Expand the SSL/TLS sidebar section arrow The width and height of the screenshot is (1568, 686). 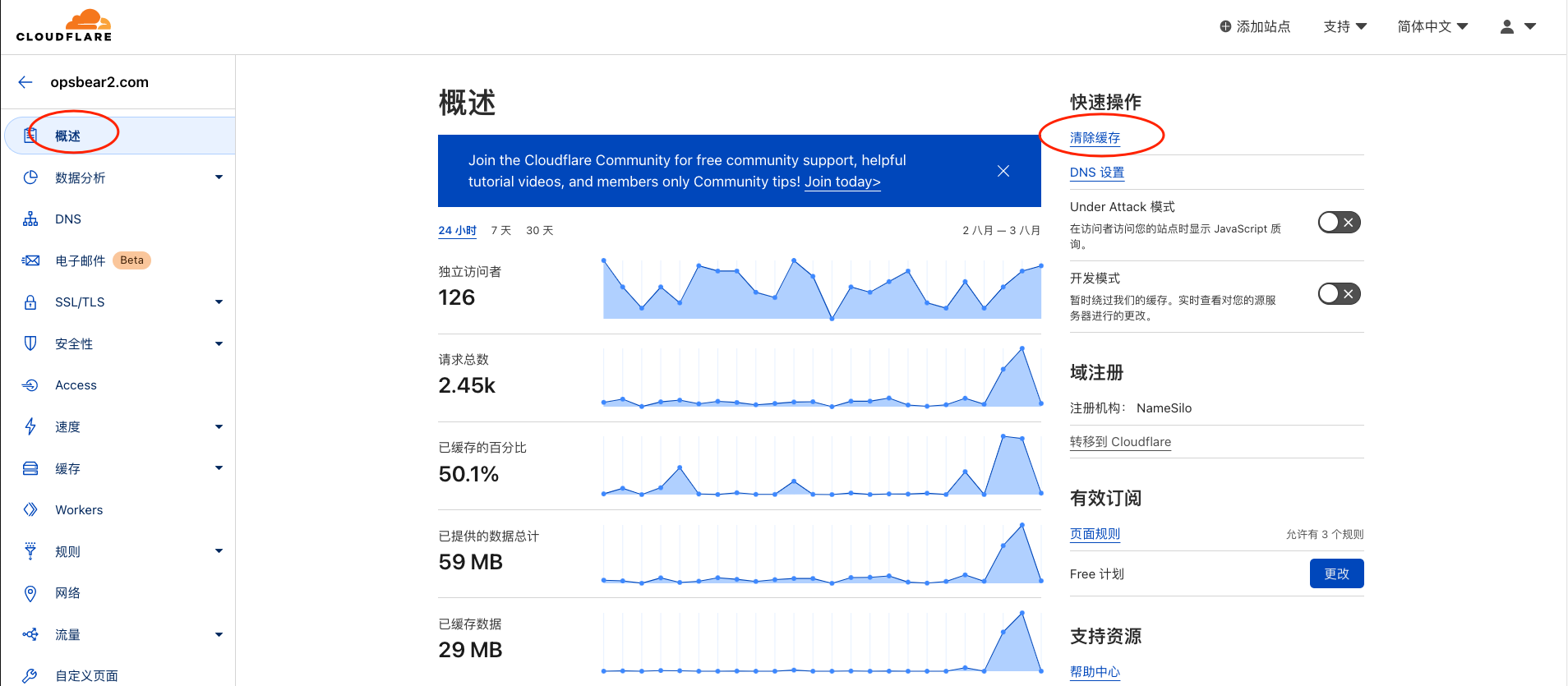(x=219, y=302)
